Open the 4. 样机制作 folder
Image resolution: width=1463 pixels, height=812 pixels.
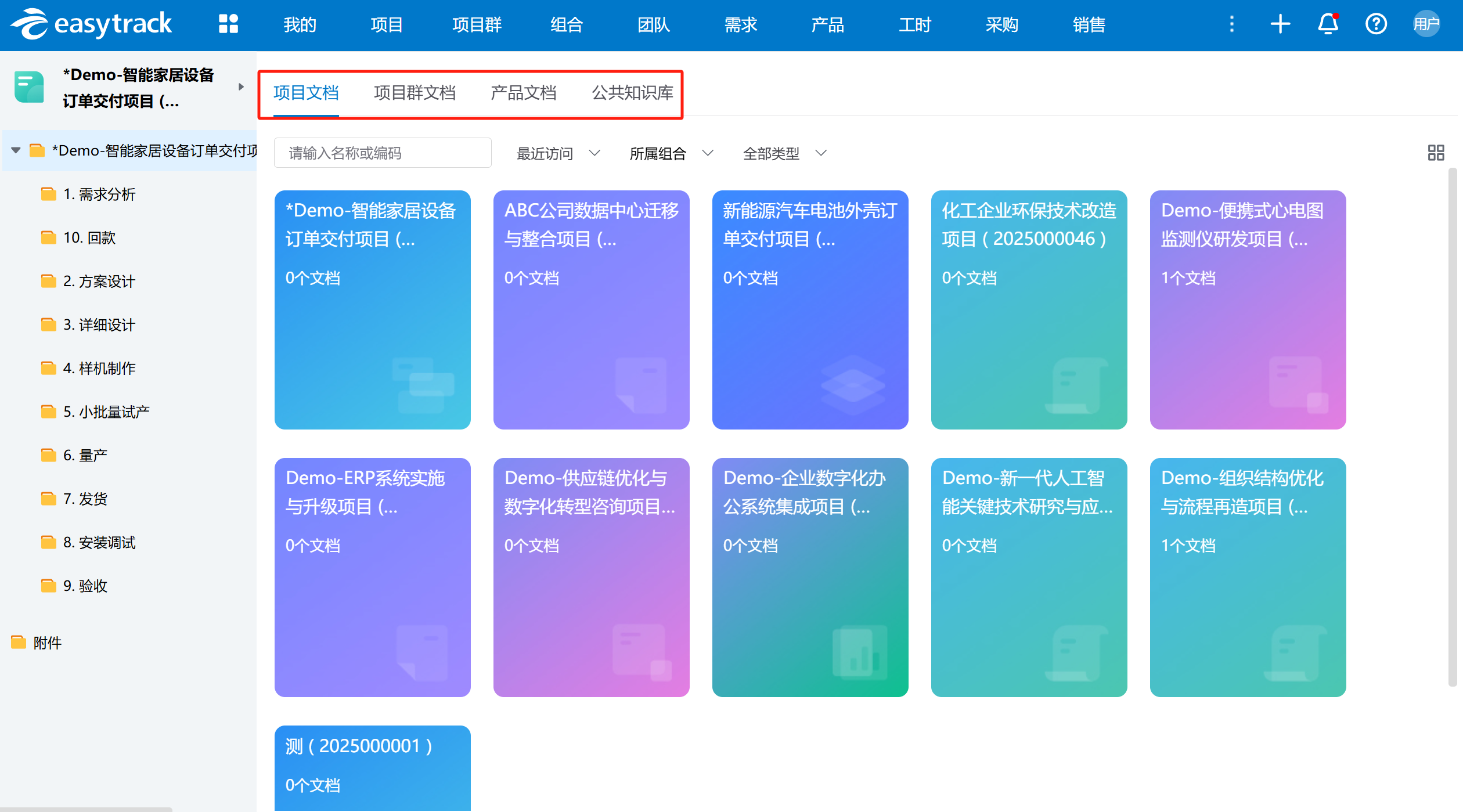(x=99, y=368)
